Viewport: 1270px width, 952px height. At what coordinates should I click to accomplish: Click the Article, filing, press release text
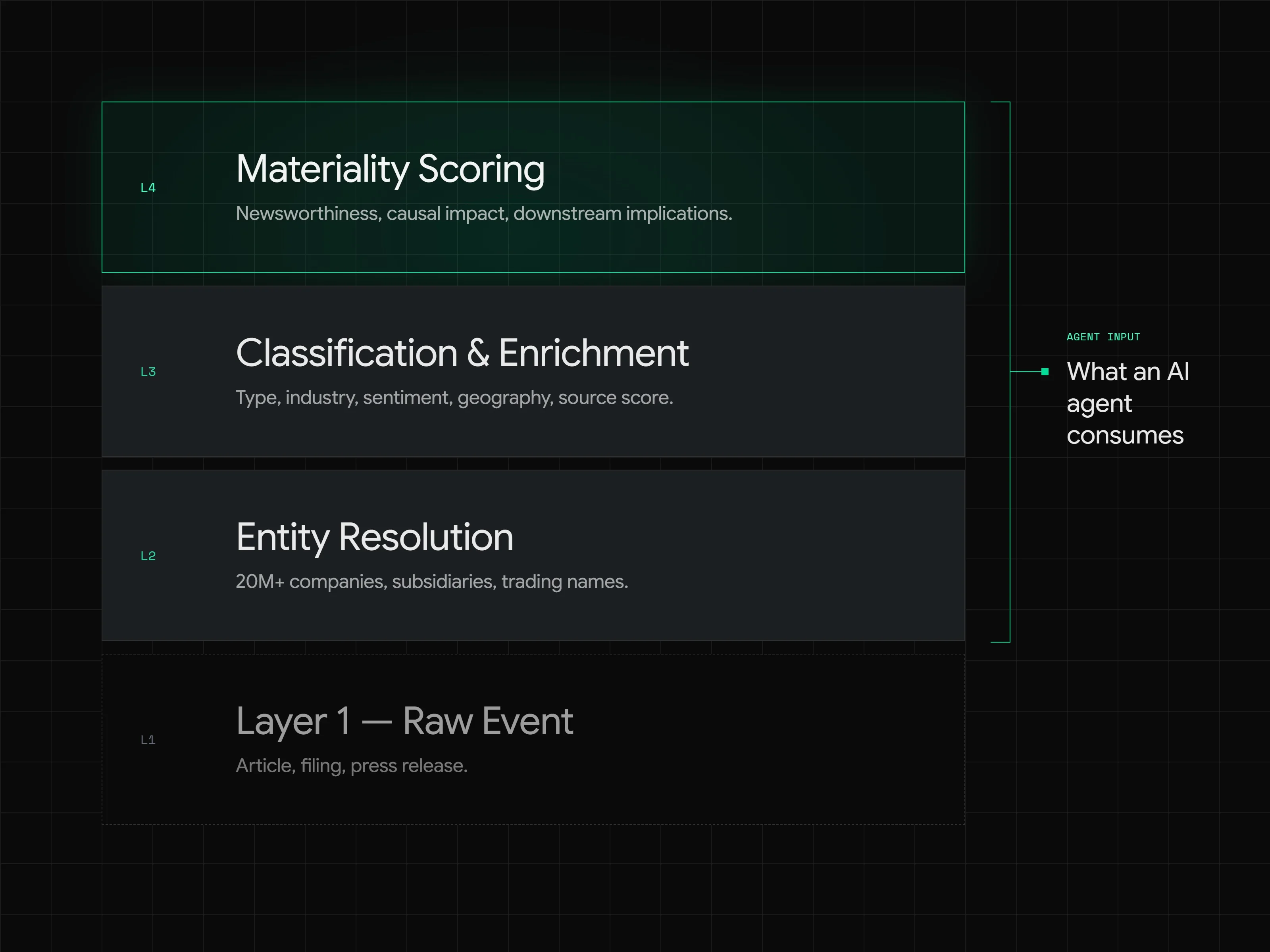click(351, 766)
